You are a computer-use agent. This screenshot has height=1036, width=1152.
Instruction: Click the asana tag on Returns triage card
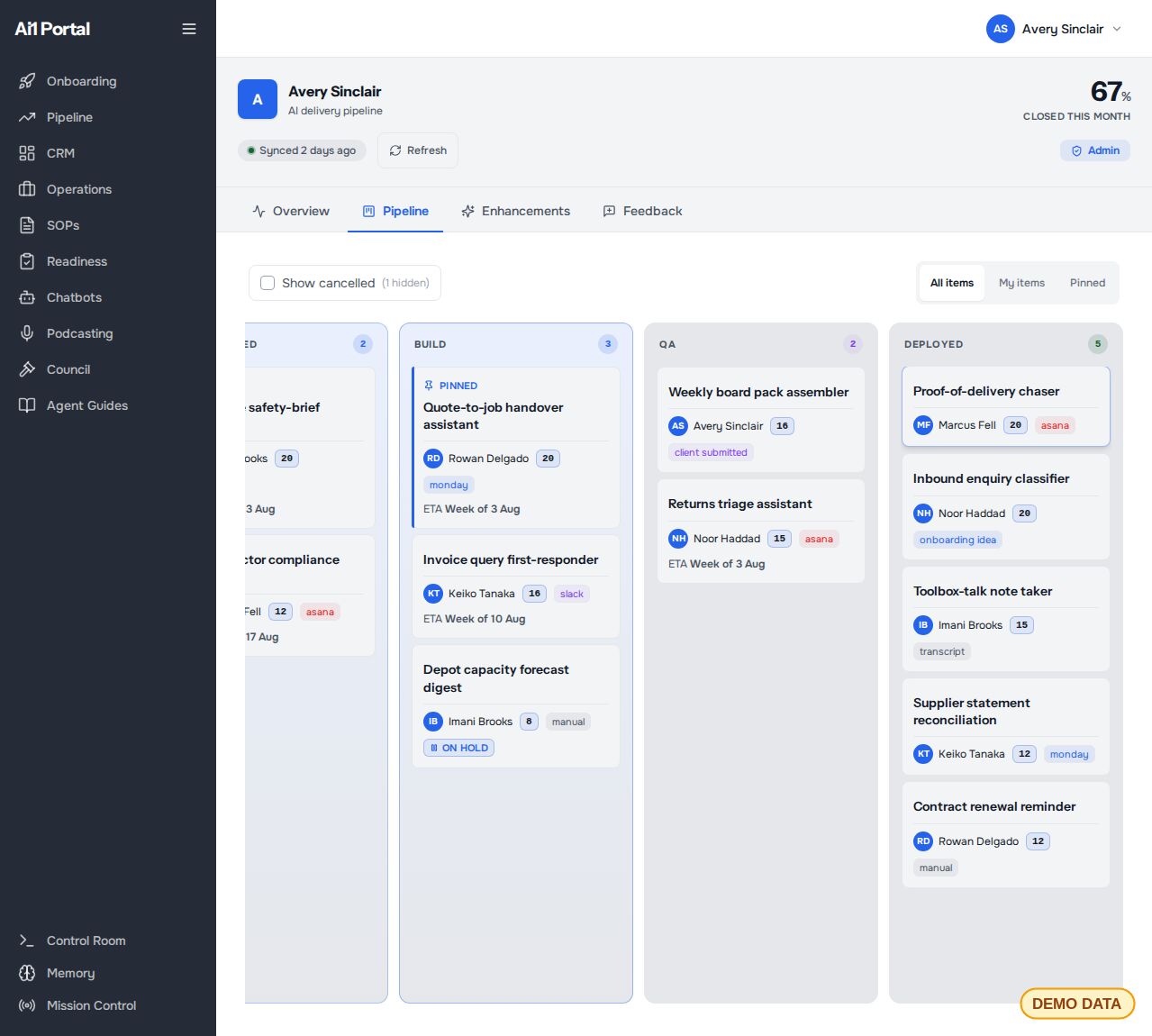click(x=819, y=539)
